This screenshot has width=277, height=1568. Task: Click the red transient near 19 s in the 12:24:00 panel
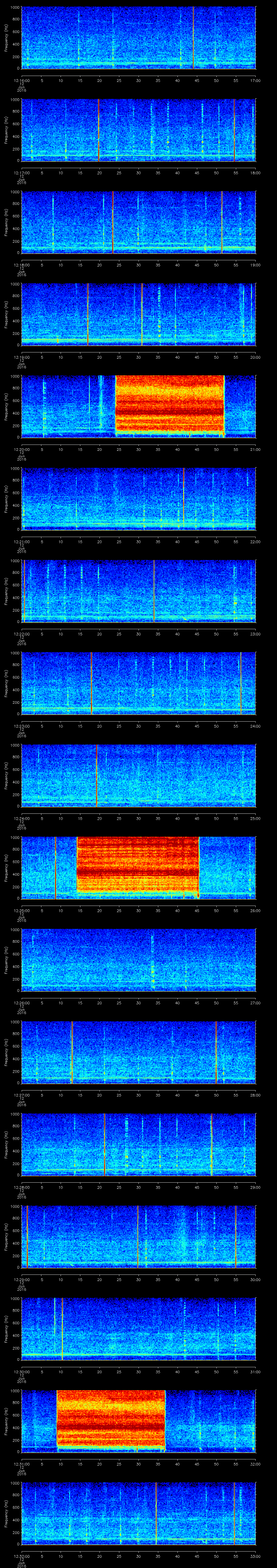coord(96,775)
